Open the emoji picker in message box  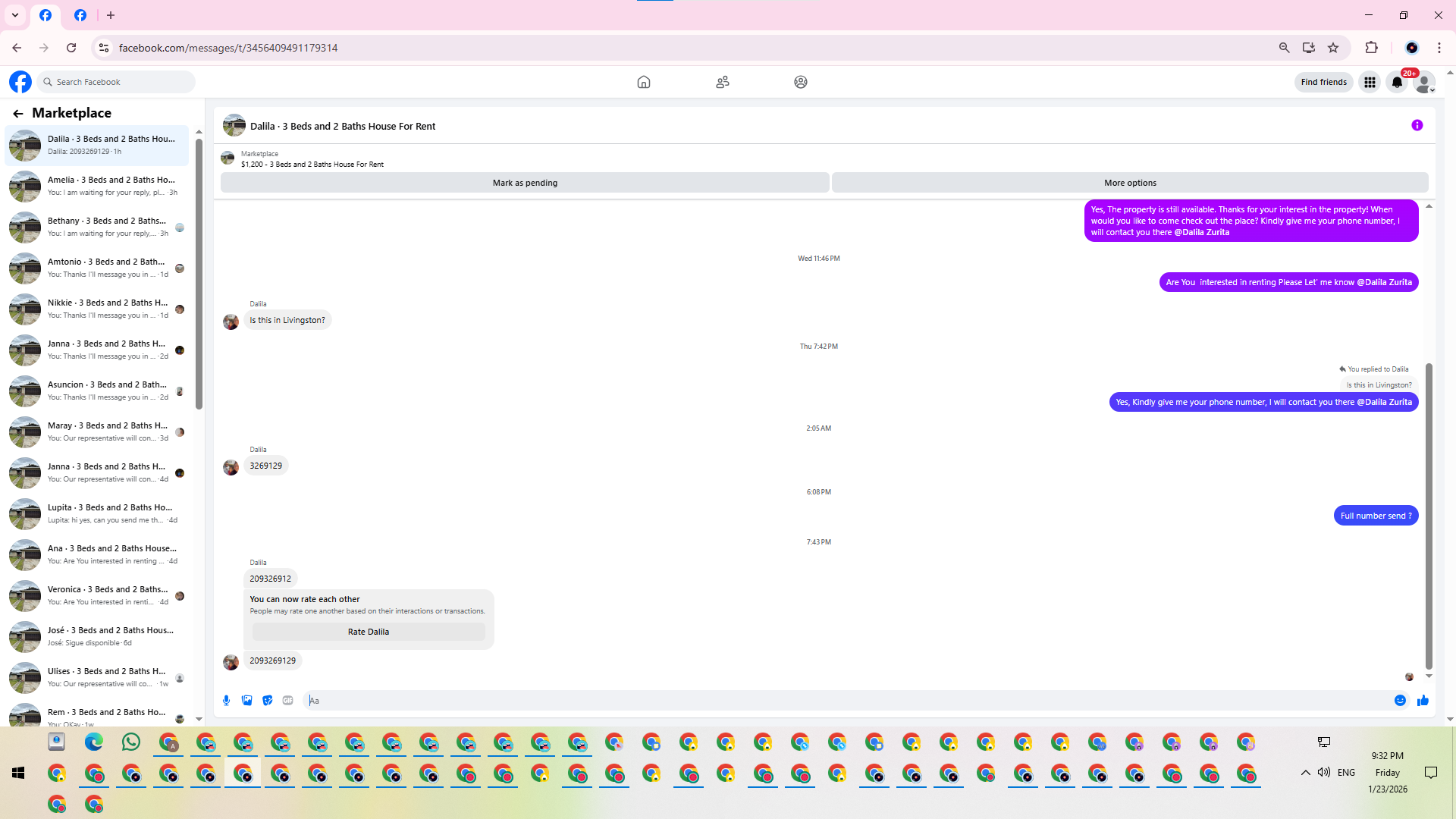(x=1400, y=701)
